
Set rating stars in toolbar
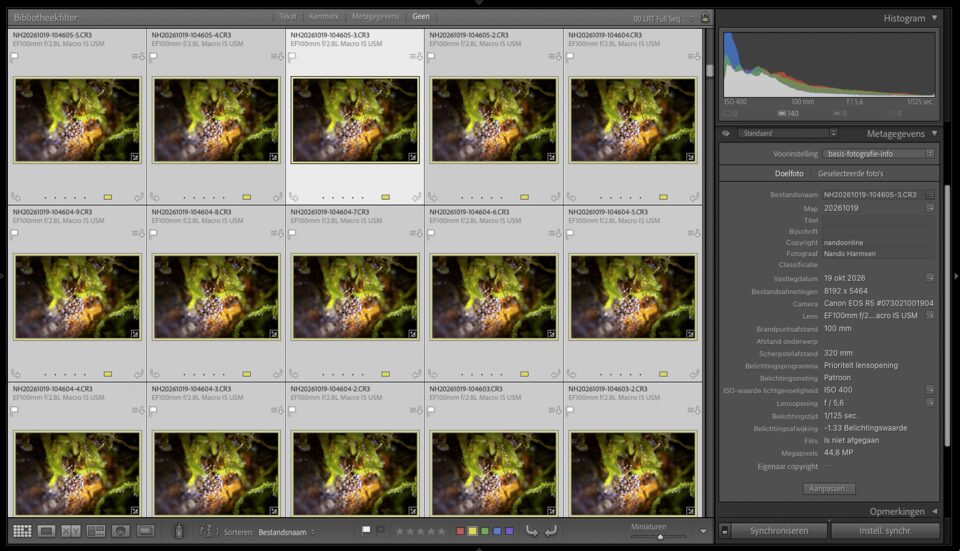(x=421, y=531)
